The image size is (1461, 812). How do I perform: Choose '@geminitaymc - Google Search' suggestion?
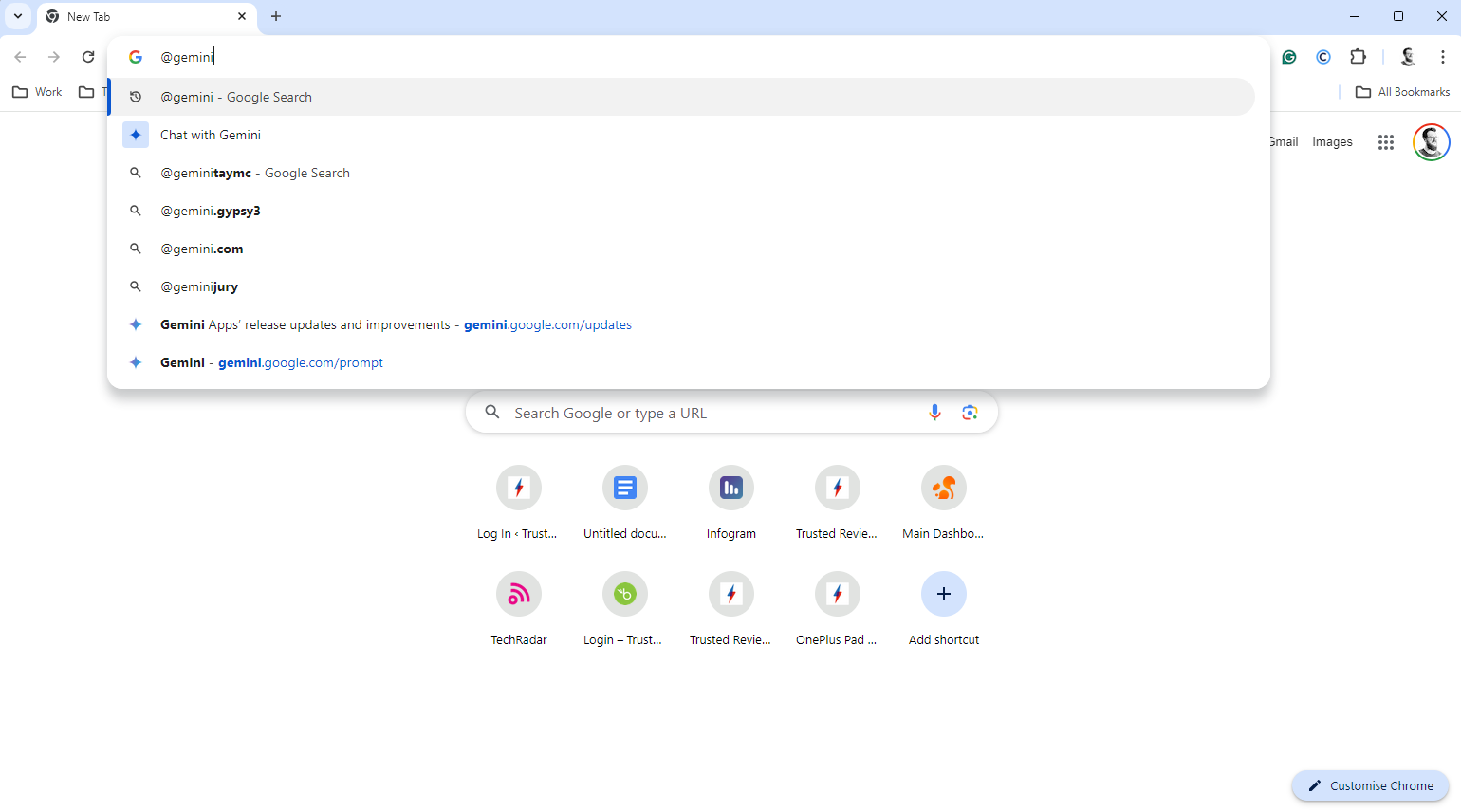682,173
